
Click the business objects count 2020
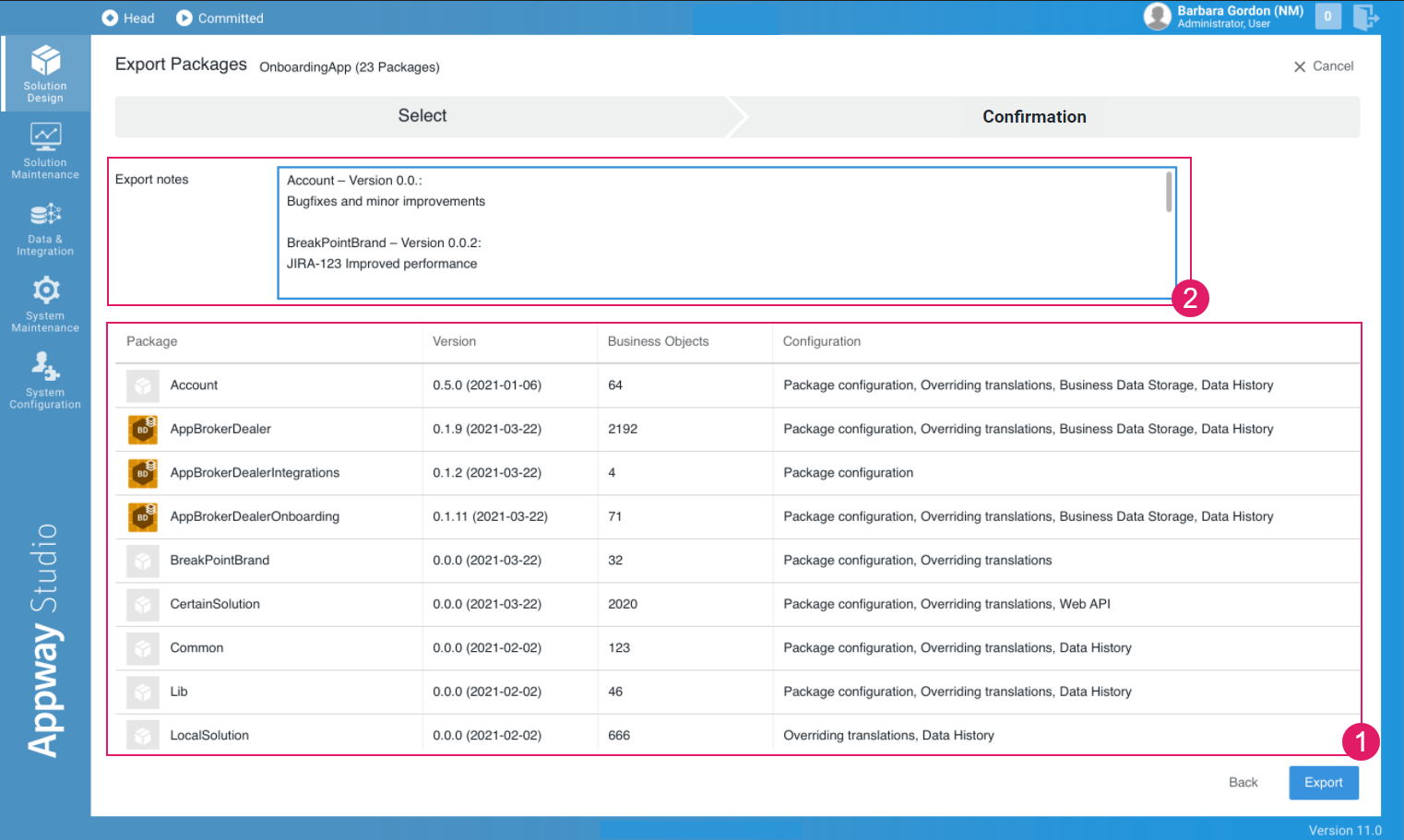(x=623, y=604)
